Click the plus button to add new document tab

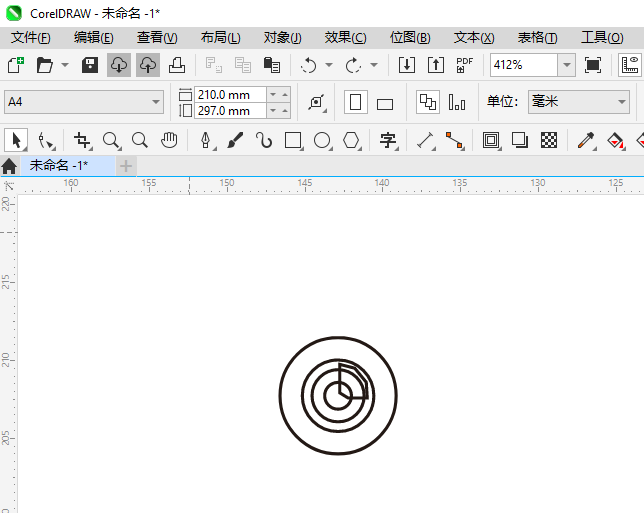(x=126, y=166)
